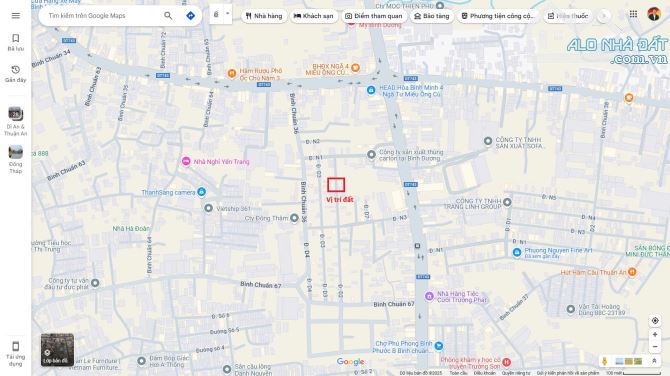Zoom out with the minus button

coord(655,347)
